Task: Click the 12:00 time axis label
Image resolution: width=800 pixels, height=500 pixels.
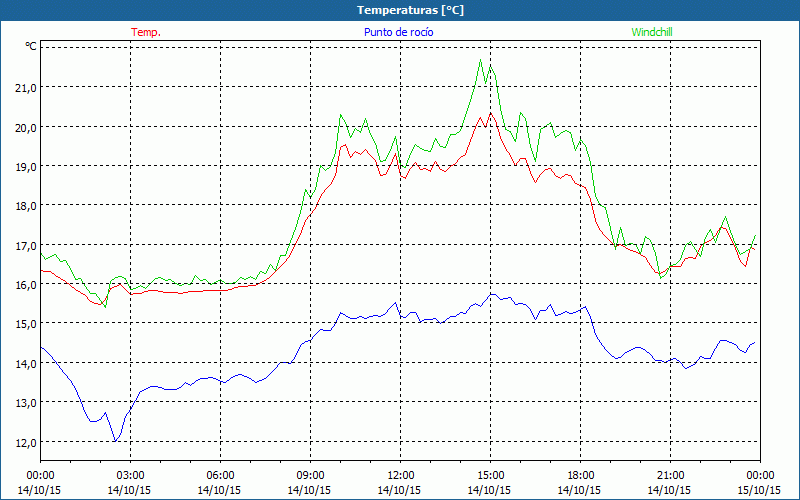Action: 401,476
